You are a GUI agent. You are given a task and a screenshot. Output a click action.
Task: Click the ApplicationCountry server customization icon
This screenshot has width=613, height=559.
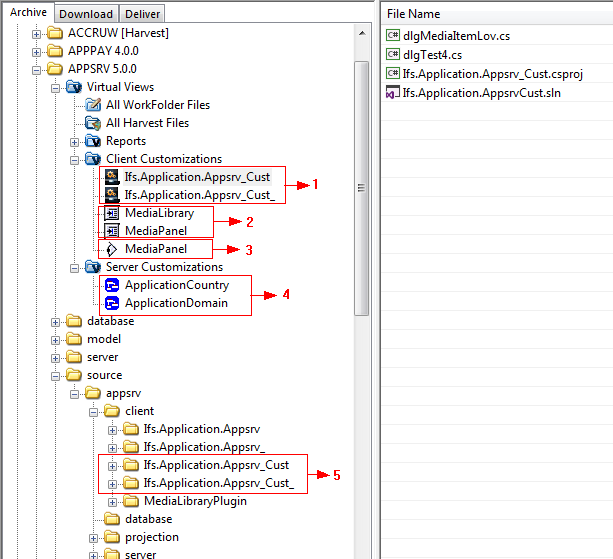[x=112, y=285]
